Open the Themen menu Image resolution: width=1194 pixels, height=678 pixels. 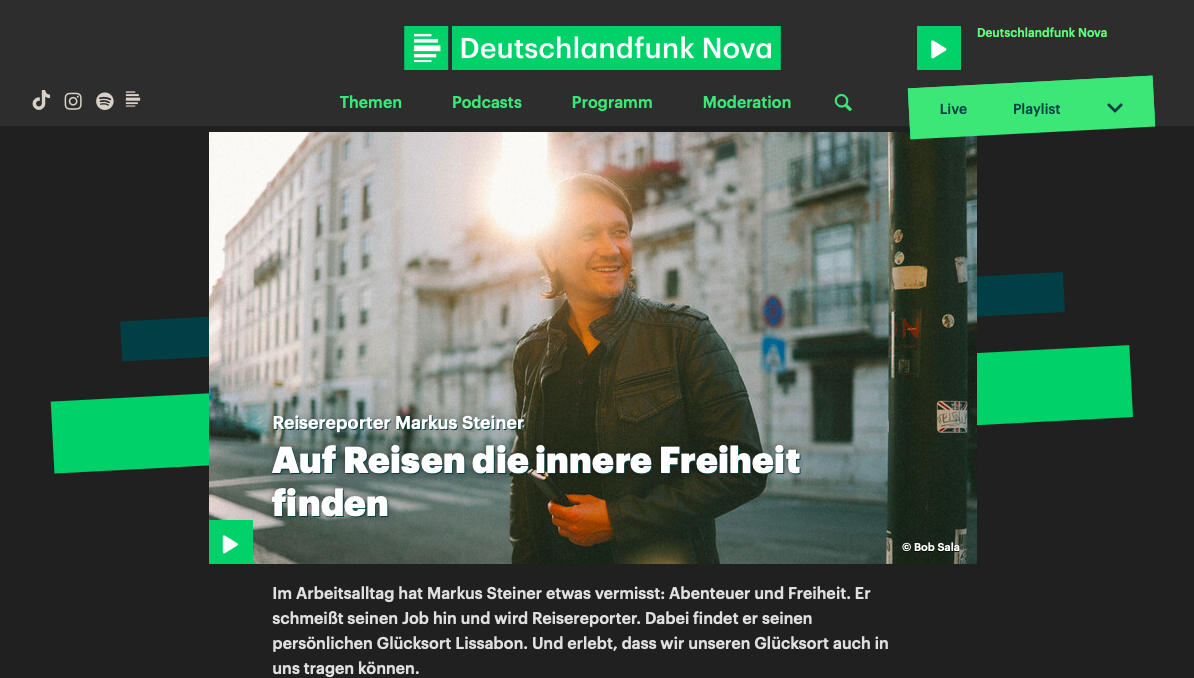pyautogui.click(x=371, y=103)
